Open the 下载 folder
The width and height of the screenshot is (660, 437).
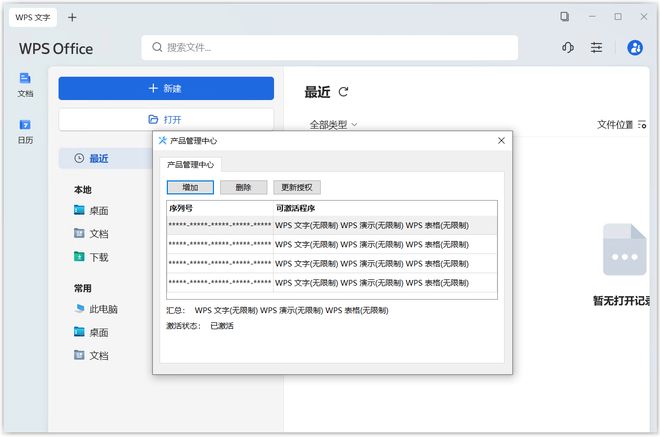[x=91, y=257]
